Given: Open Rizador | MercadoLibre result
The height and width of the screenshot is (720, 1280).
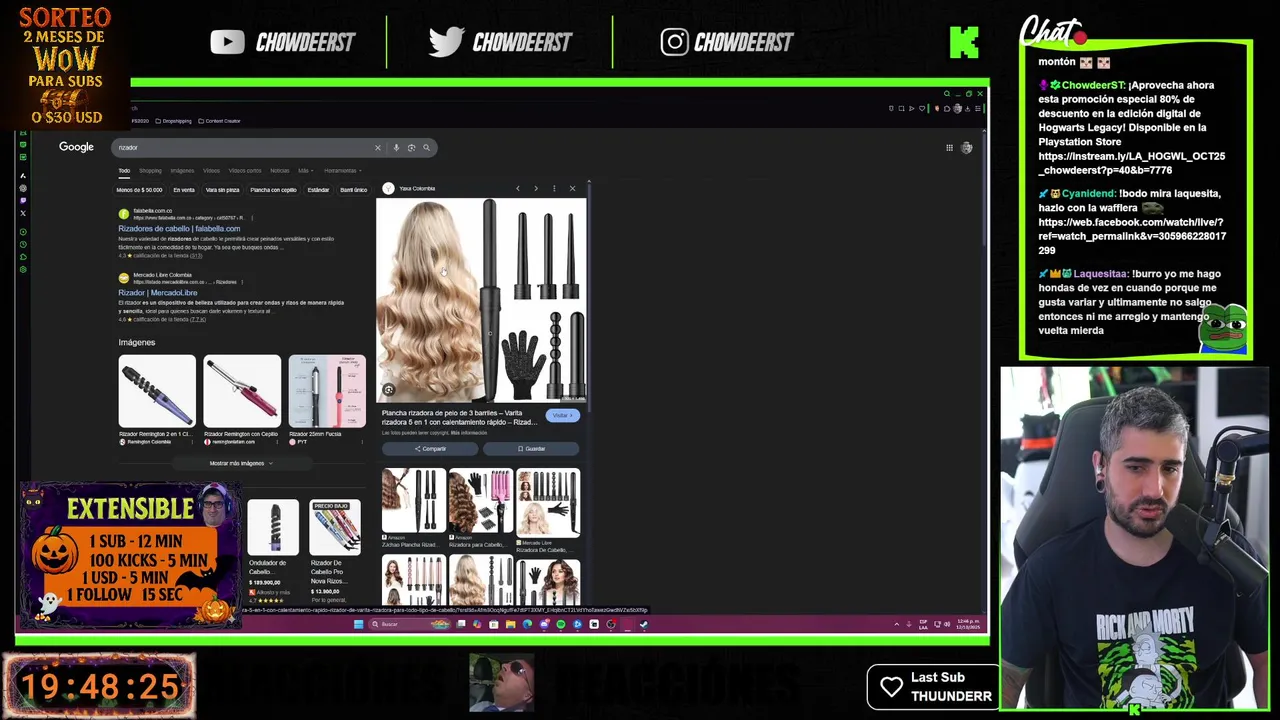Looking at the screenshot, I should pyautogui.click(x=158, y=292).
